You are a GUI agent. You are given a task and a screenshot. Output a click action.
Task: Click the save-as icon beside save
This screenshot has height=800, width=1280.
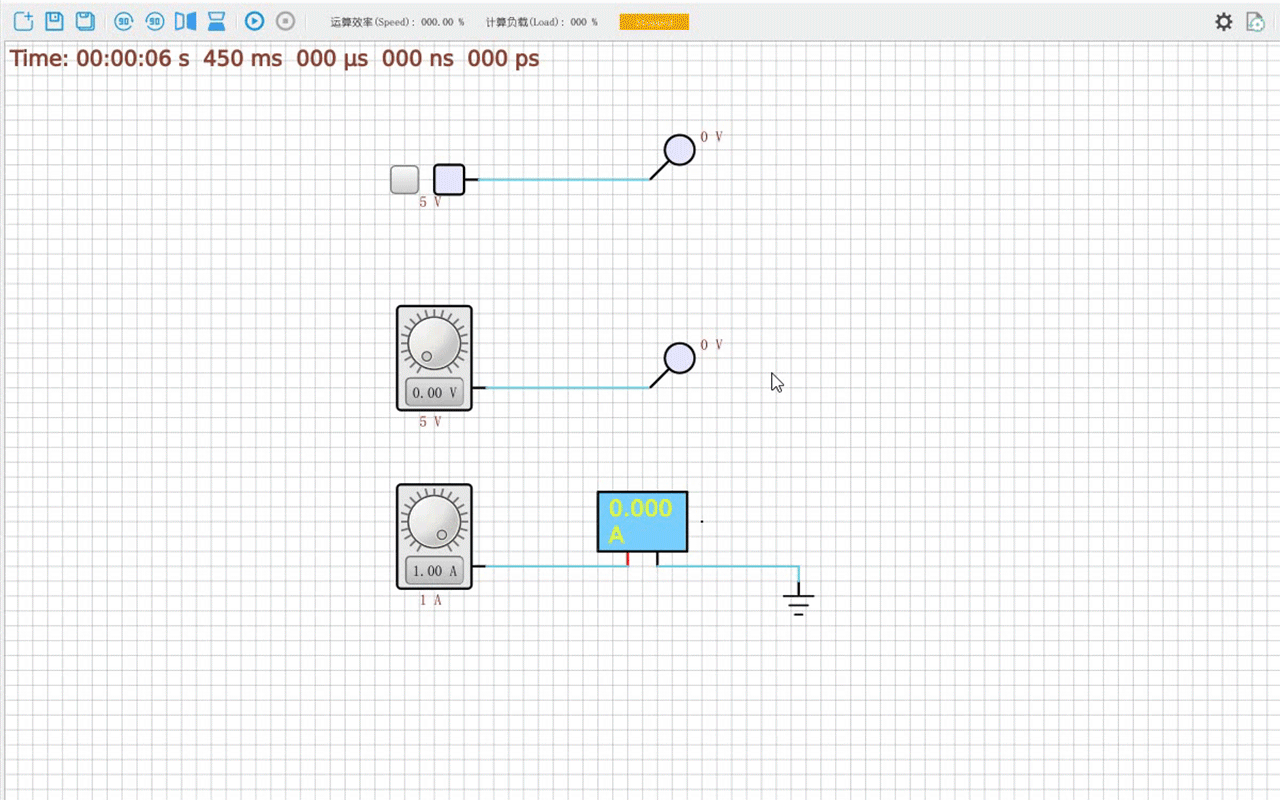[86, 21]
